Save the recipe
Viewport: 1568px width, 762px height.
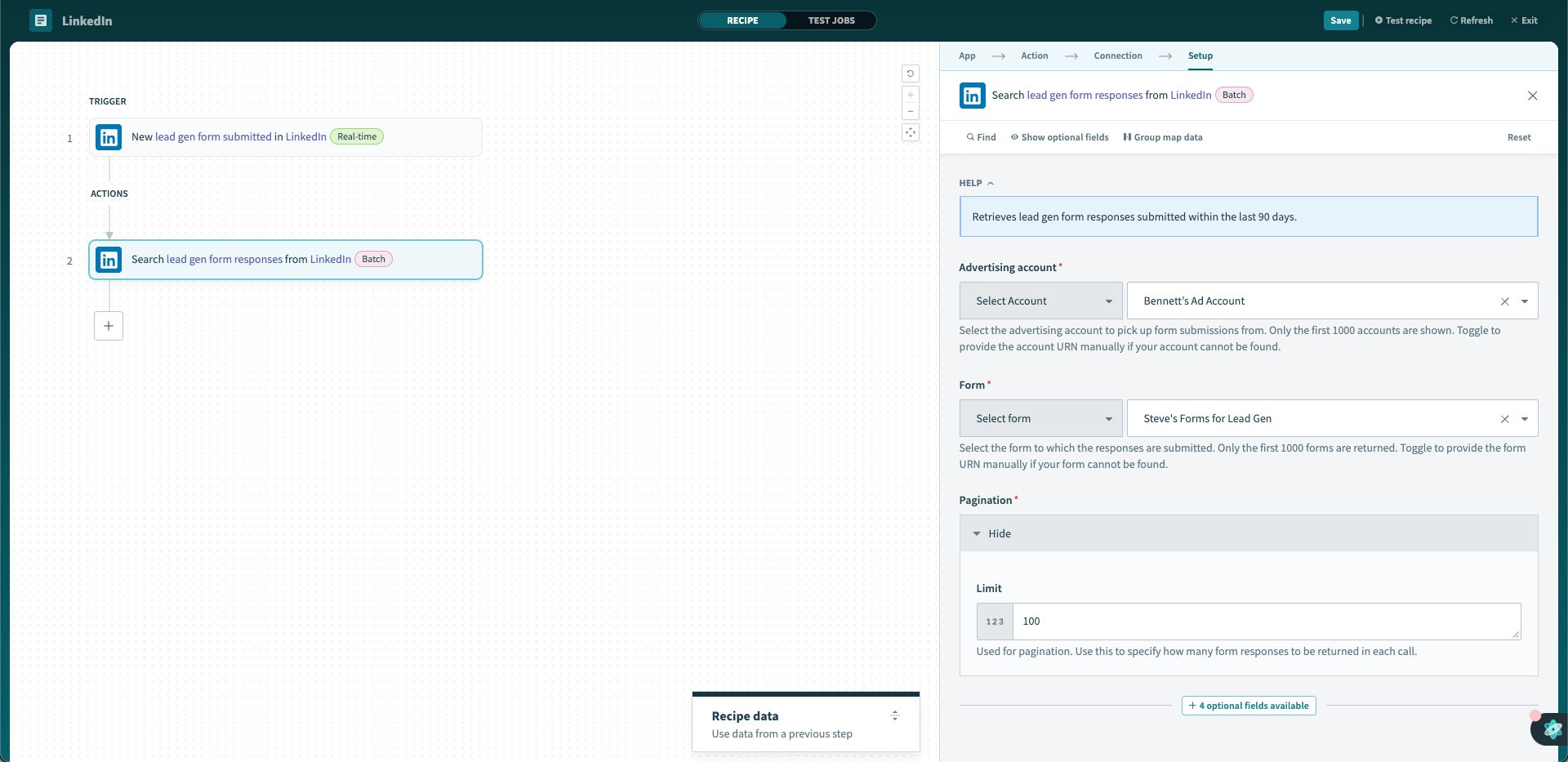click(x=1341, y=20)
